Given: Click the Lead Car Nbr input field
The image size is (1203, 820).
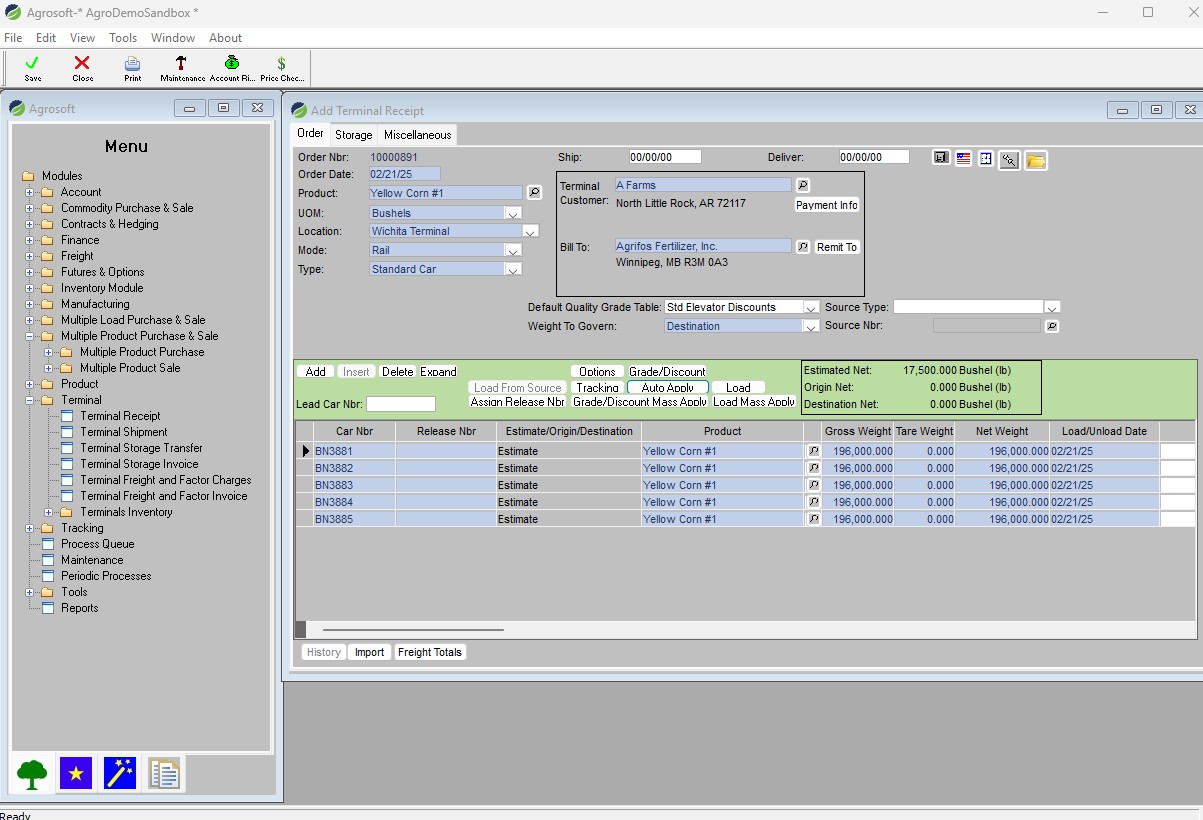Looking at the screenshot, I should pyautogui.click(x=401, y=404).
